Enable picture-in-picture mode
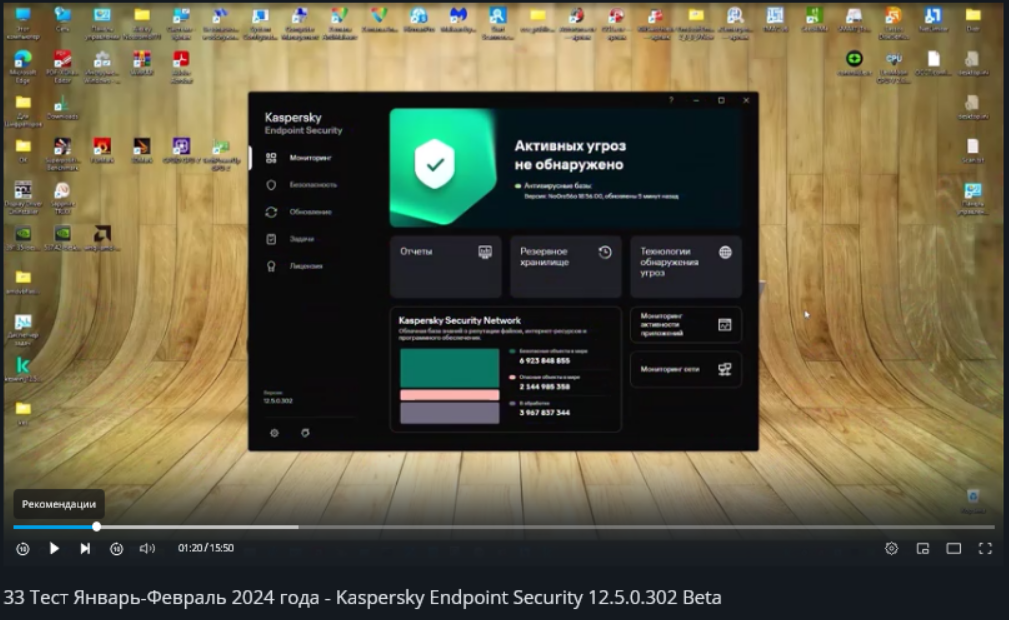This screenshot has height=620, width=1009. (923, 548)
